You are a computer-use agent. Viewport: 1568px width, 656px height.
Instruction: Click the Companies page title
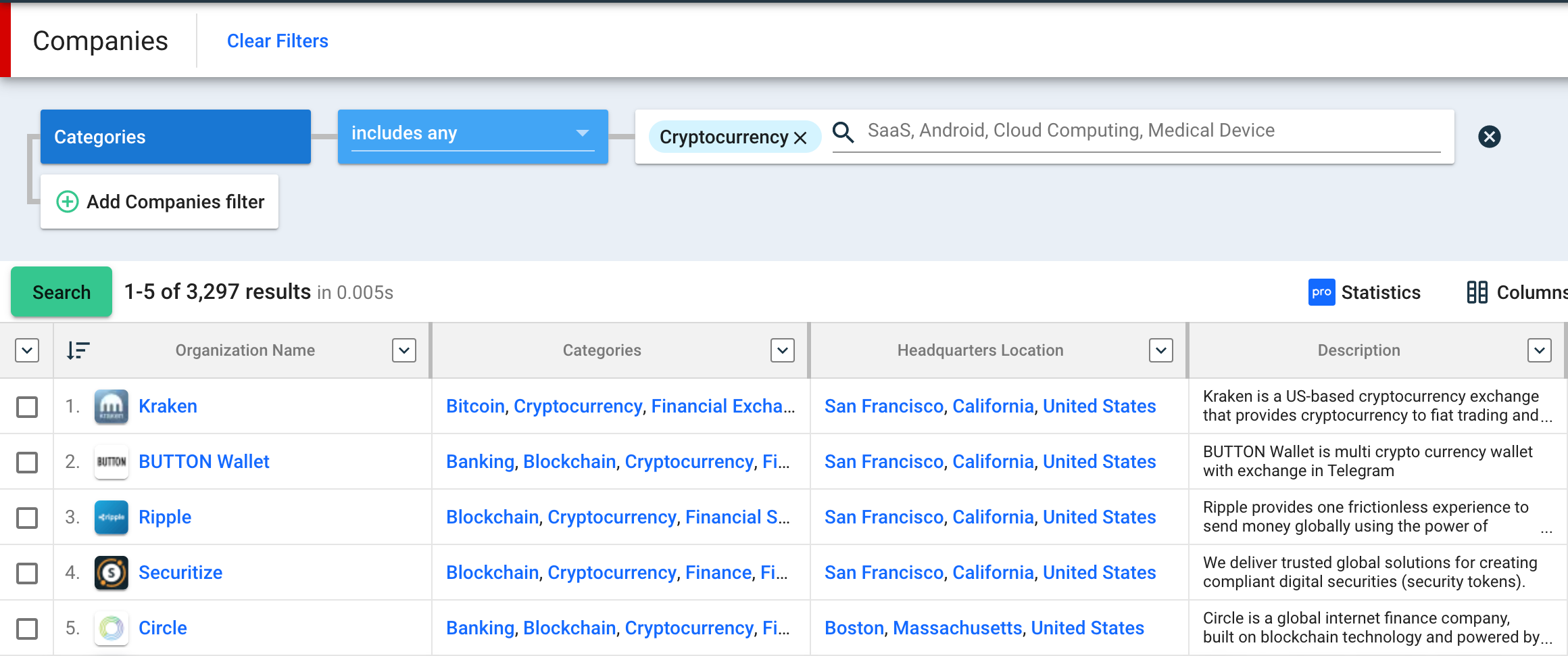pos(101,41)
